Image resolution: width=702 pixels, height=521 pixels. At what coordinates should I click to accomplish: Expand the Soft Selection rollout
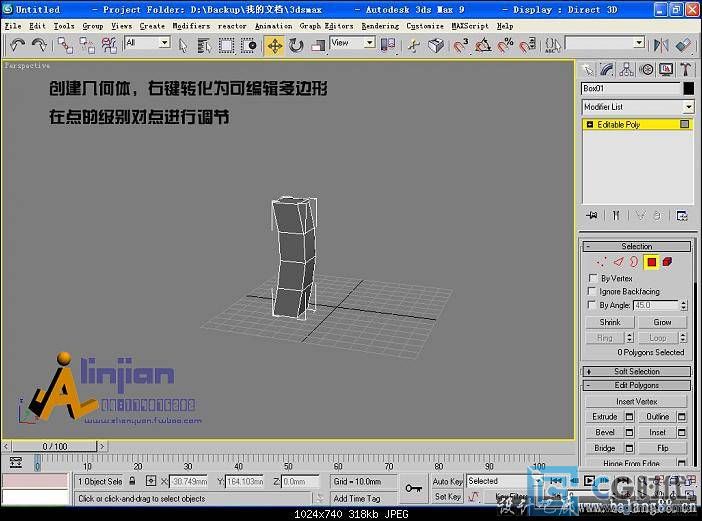636,371
